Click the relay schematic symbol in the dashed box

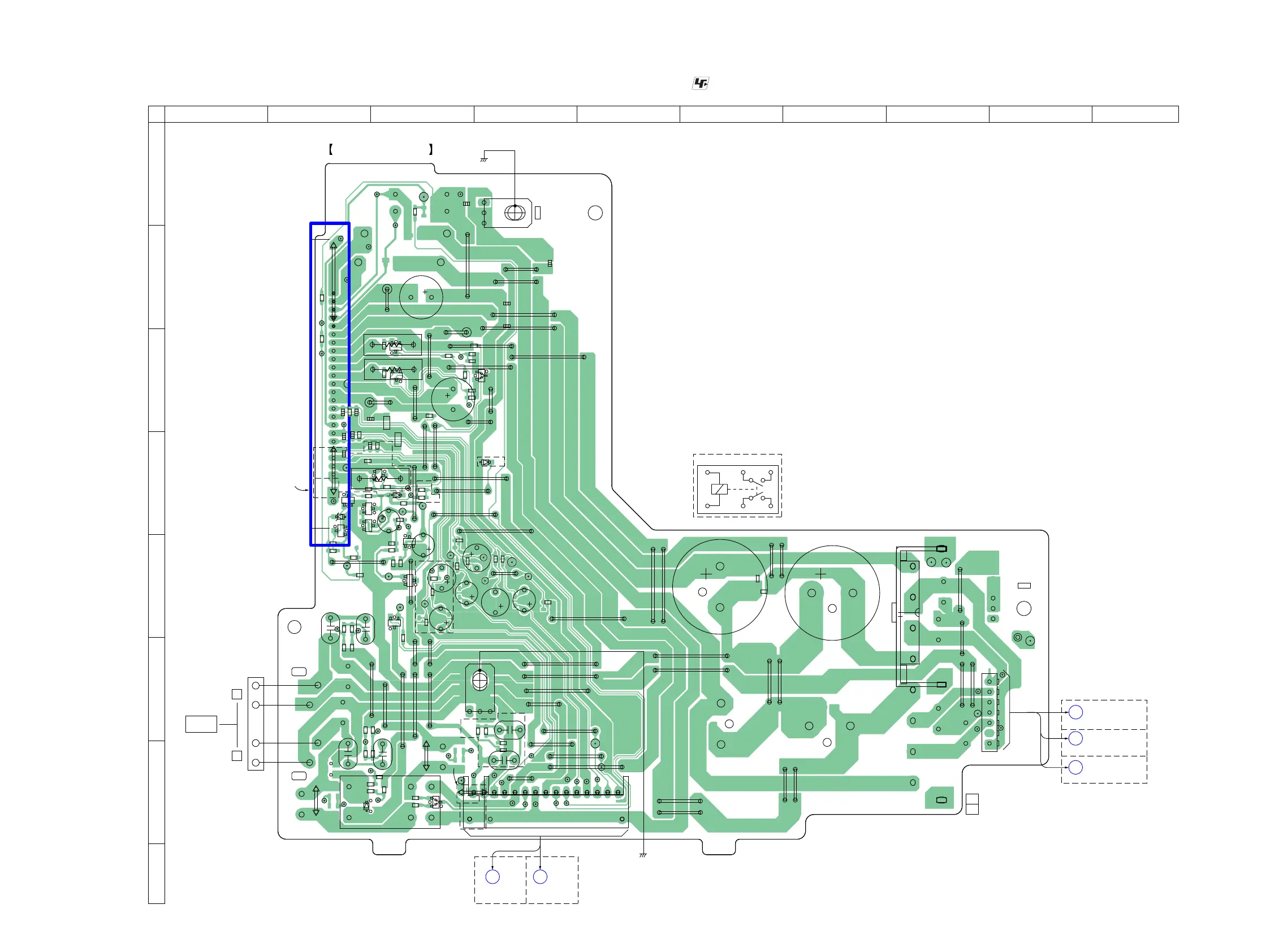(737, 490)
